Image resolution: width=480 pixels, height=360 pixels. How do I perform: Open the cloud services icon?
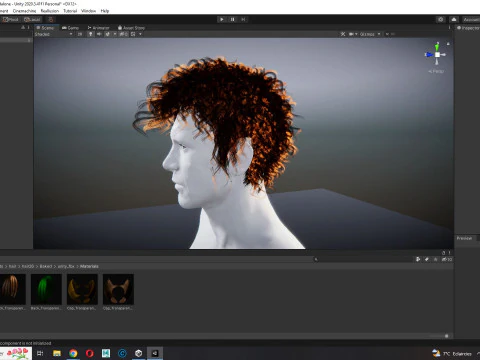point(454,19)
